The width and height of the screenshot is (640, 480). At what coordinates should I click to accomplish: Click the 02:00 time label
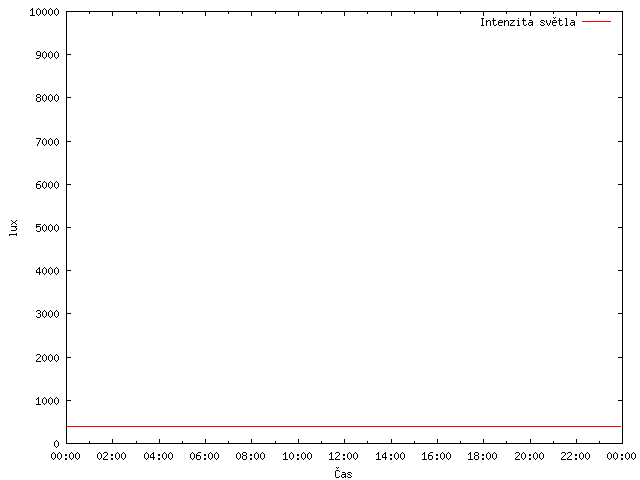click(111, 456)
